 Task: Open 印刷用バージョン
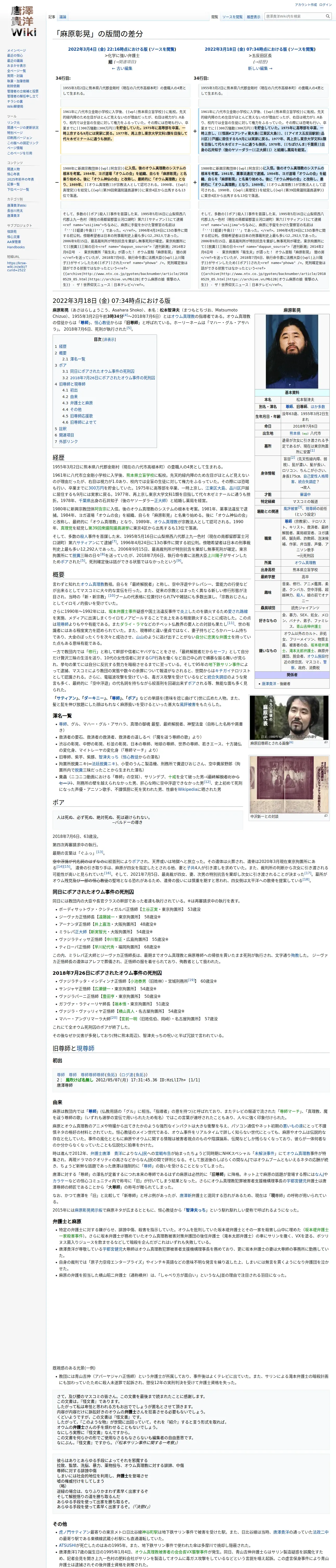(x=20, y=137)
